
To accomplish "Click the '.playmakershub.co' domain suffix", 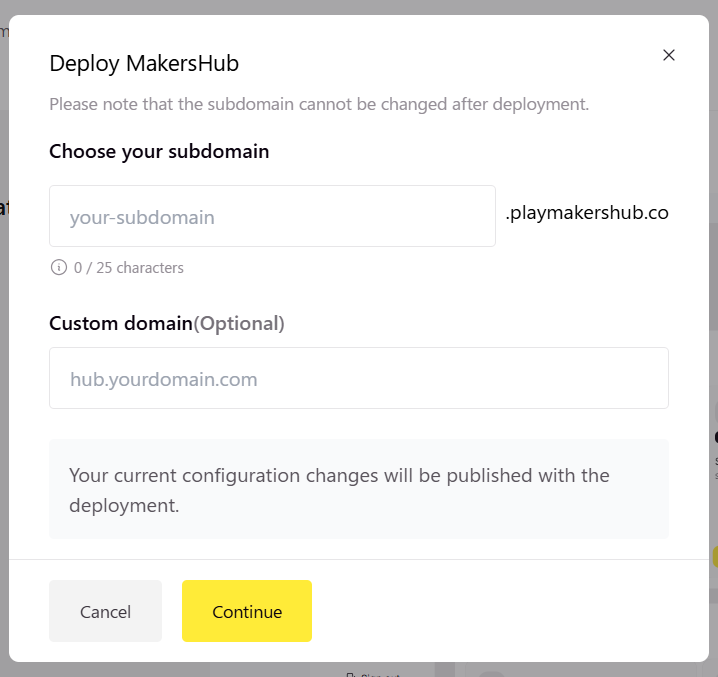I will 587,213.
